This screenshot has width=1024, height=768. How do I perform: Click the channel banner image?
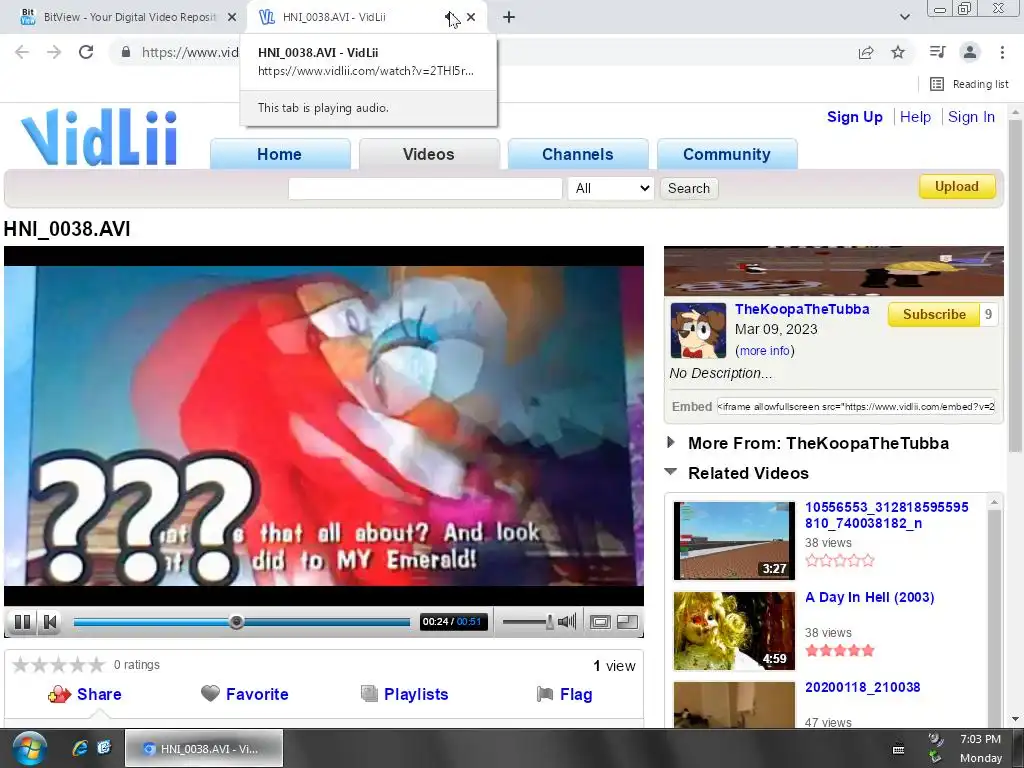coord(834,271)
